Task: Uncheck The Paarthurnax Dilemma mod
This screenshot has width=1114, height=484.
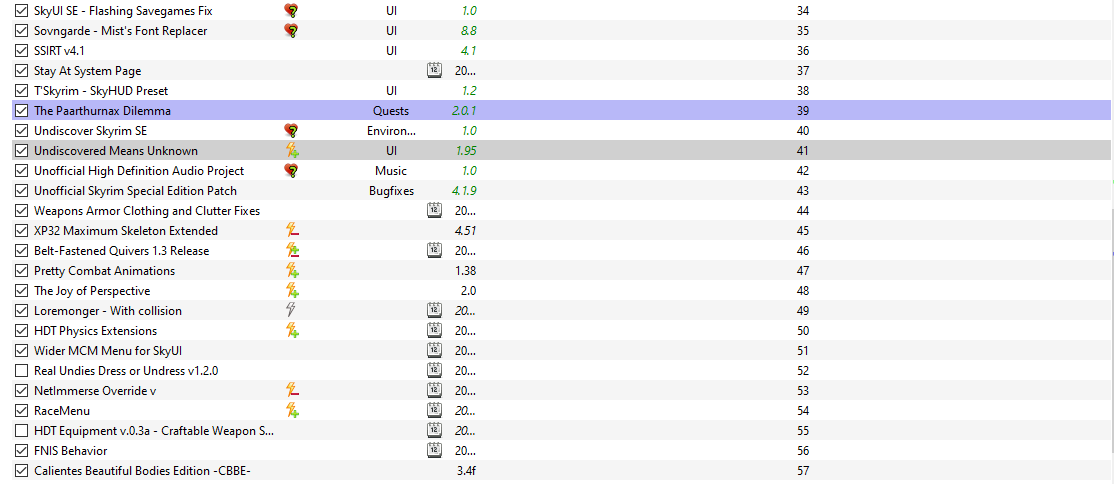Action: (21, 111)
